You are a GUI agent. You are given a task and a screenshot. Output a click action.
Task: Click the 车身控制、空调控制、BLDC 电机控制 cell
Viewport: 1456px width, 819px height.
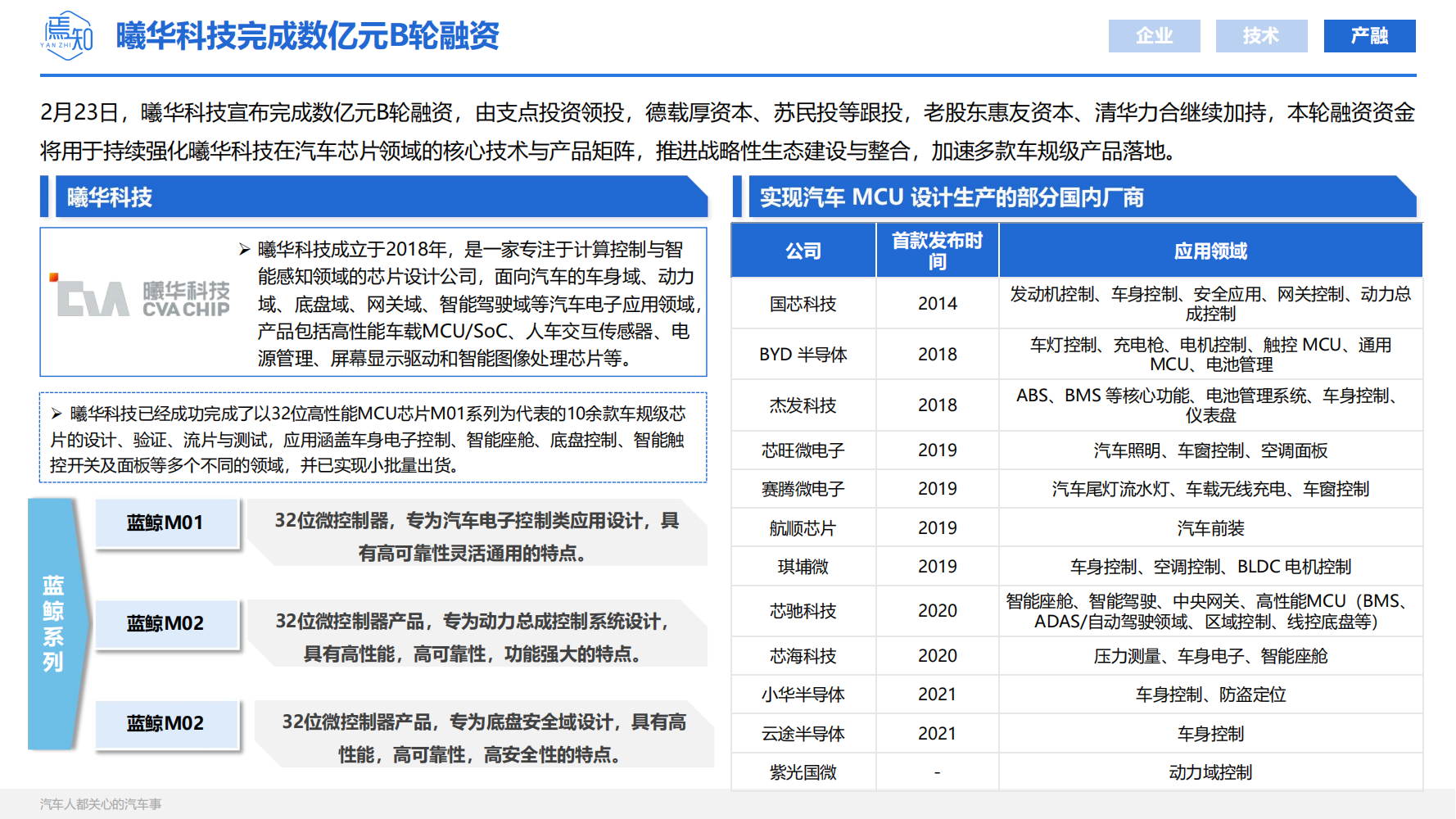1210,567
